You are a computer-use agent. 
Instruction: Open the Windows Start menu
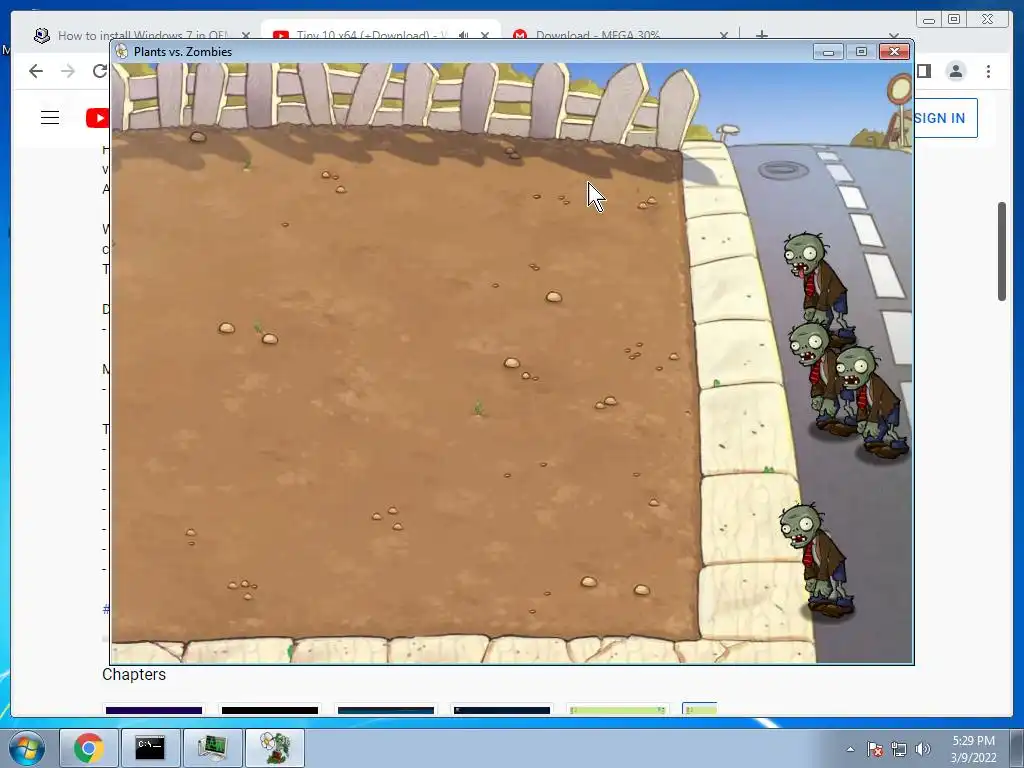pyautogui.click(x=26, y=748)
